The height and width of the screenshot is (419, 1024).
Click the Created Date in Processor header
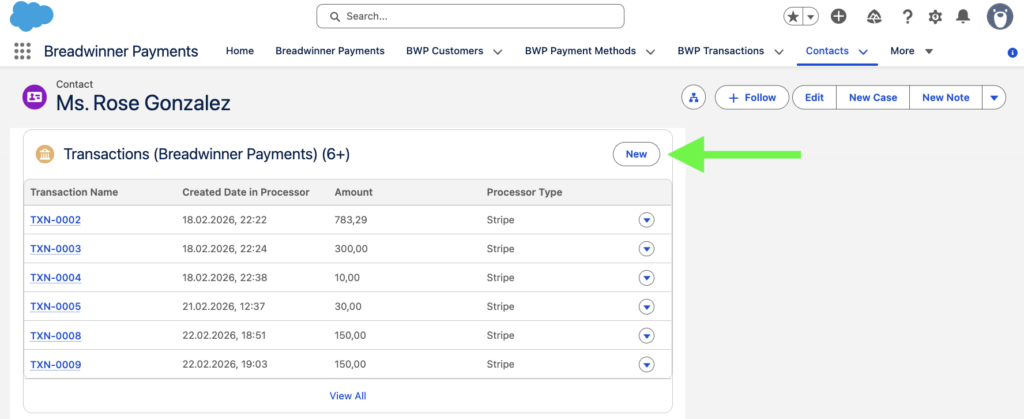click(x=246, y=192)
